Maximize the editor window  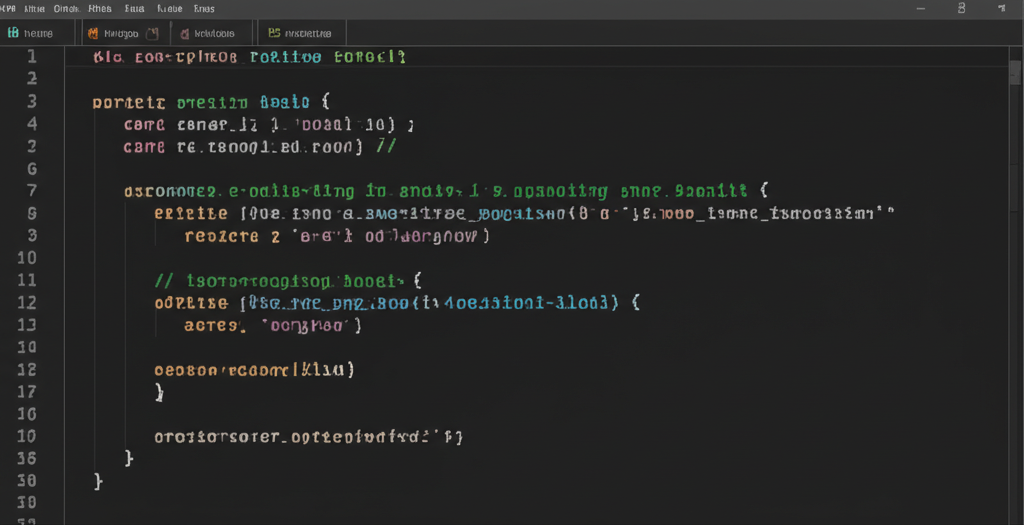coord(962,8)
